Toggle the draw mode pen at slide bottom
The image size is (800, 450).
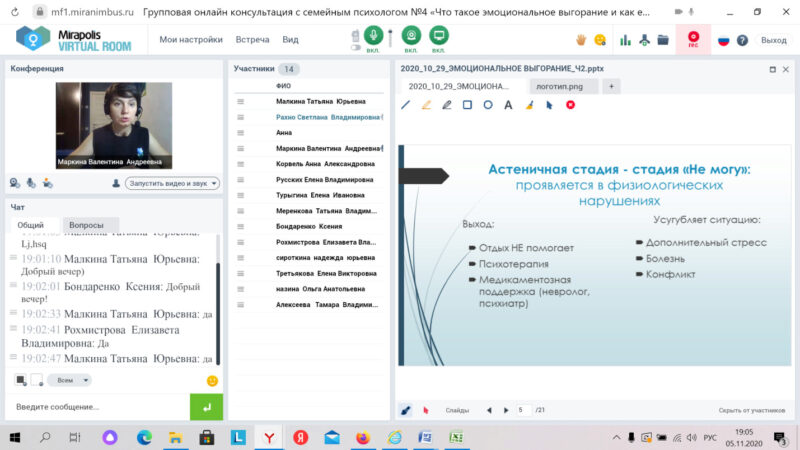tap(406, 410)
